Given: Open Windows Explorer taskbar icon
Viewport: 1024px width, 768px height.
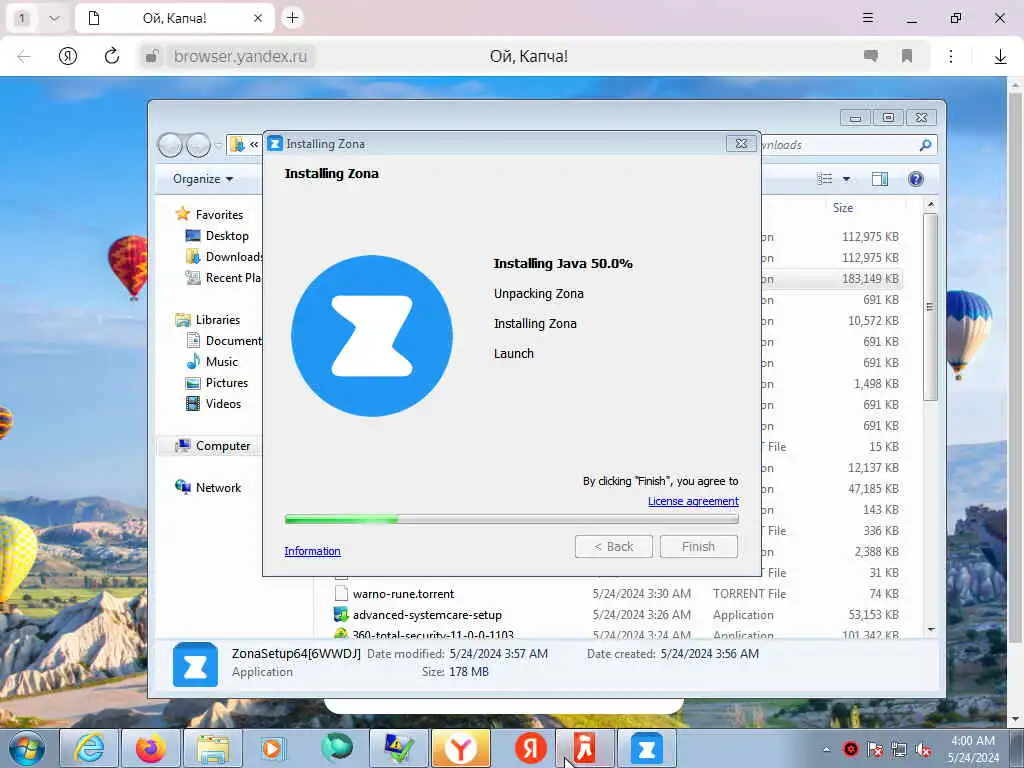Looking at the screenshot, I should (213, 748).
